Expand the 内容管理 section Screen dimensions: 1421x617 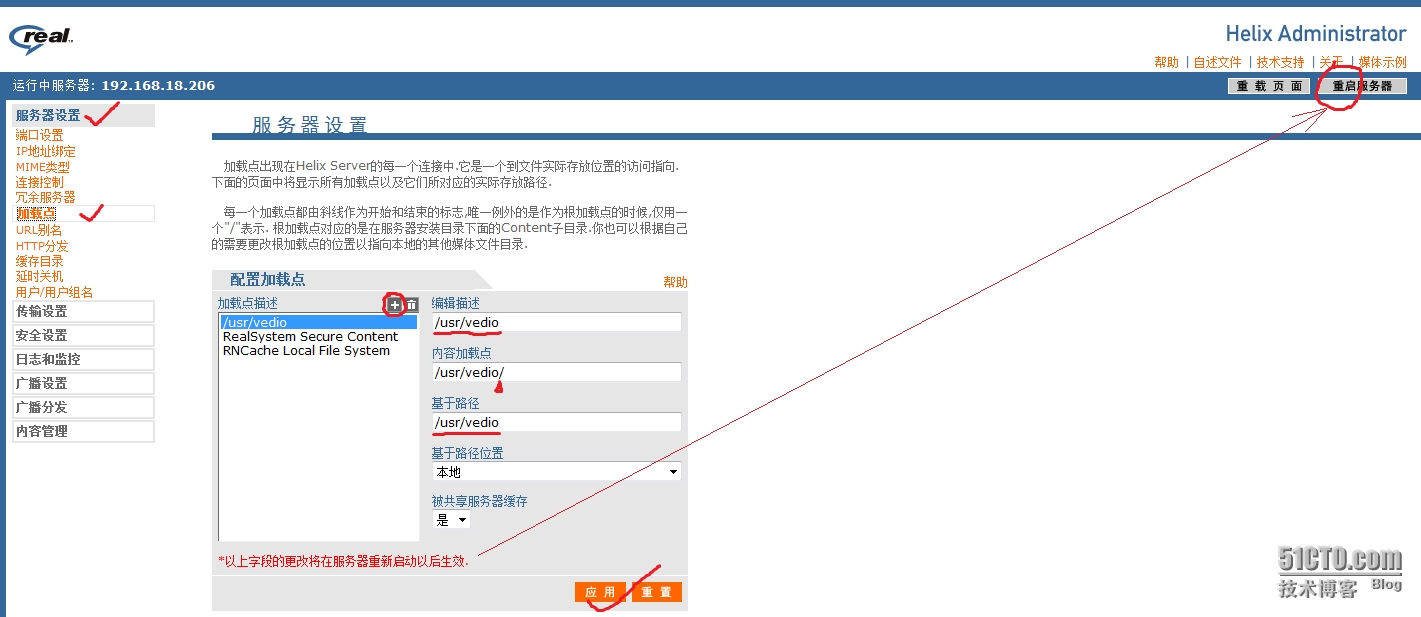[83, 431]
